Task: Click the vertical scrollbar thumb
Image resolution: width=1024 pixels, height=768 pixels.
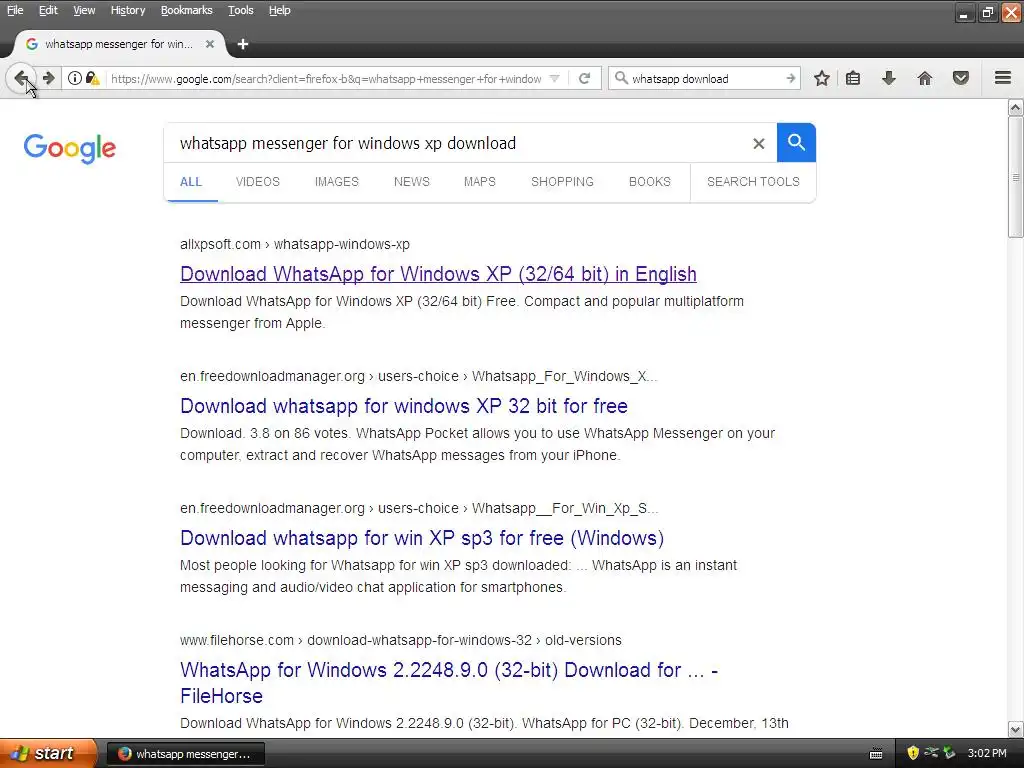Action: pyautogui.click(x=1016, y=177)
